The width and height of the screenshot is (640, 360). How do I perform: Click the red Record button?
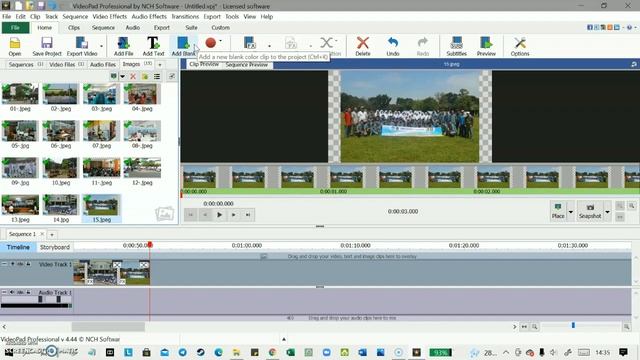[211, 42]
